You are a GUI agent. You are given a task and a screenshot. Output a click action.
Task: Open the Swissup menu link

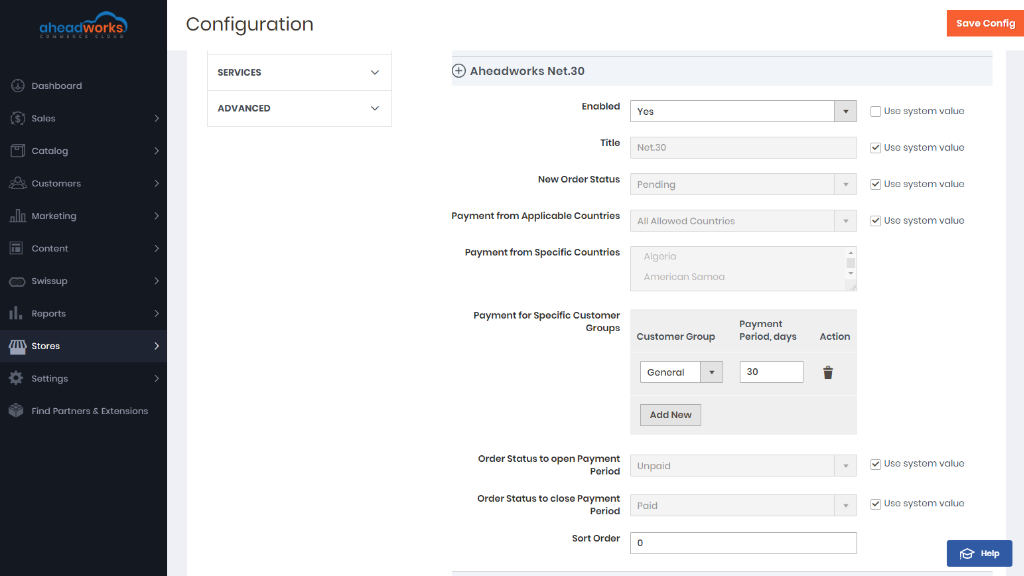point(84,281)
